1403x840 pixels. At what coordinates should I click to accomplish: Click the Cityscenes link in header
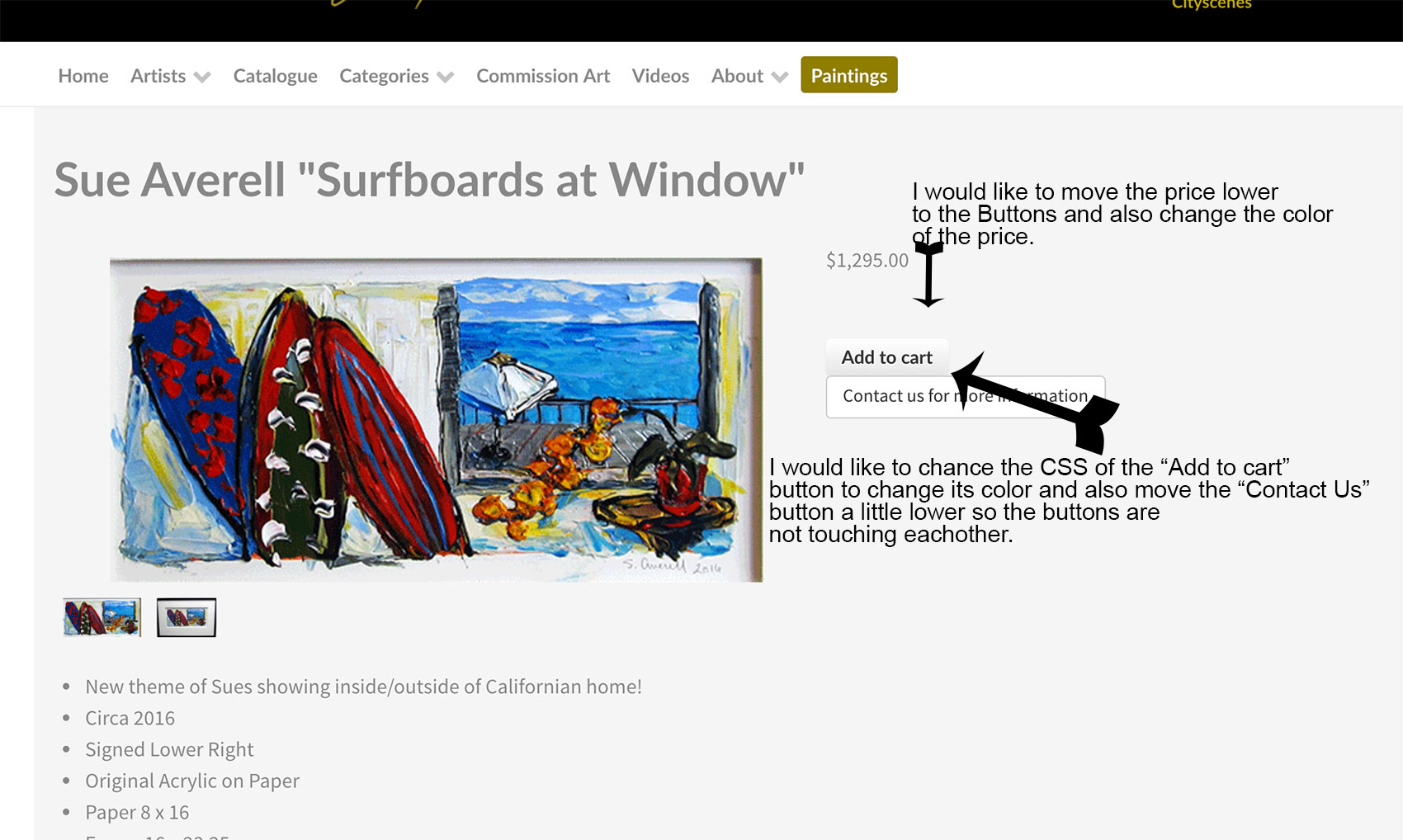point(1212,5)
